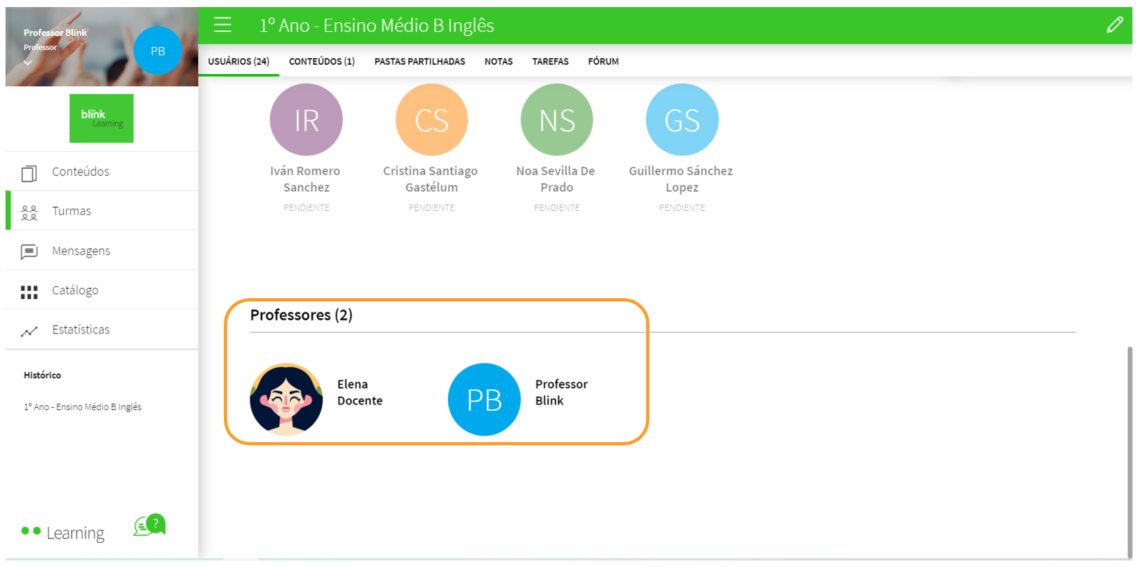1137x566 pixels.
Task: Open the Fórum tab
Action: (x=603, y=62)
